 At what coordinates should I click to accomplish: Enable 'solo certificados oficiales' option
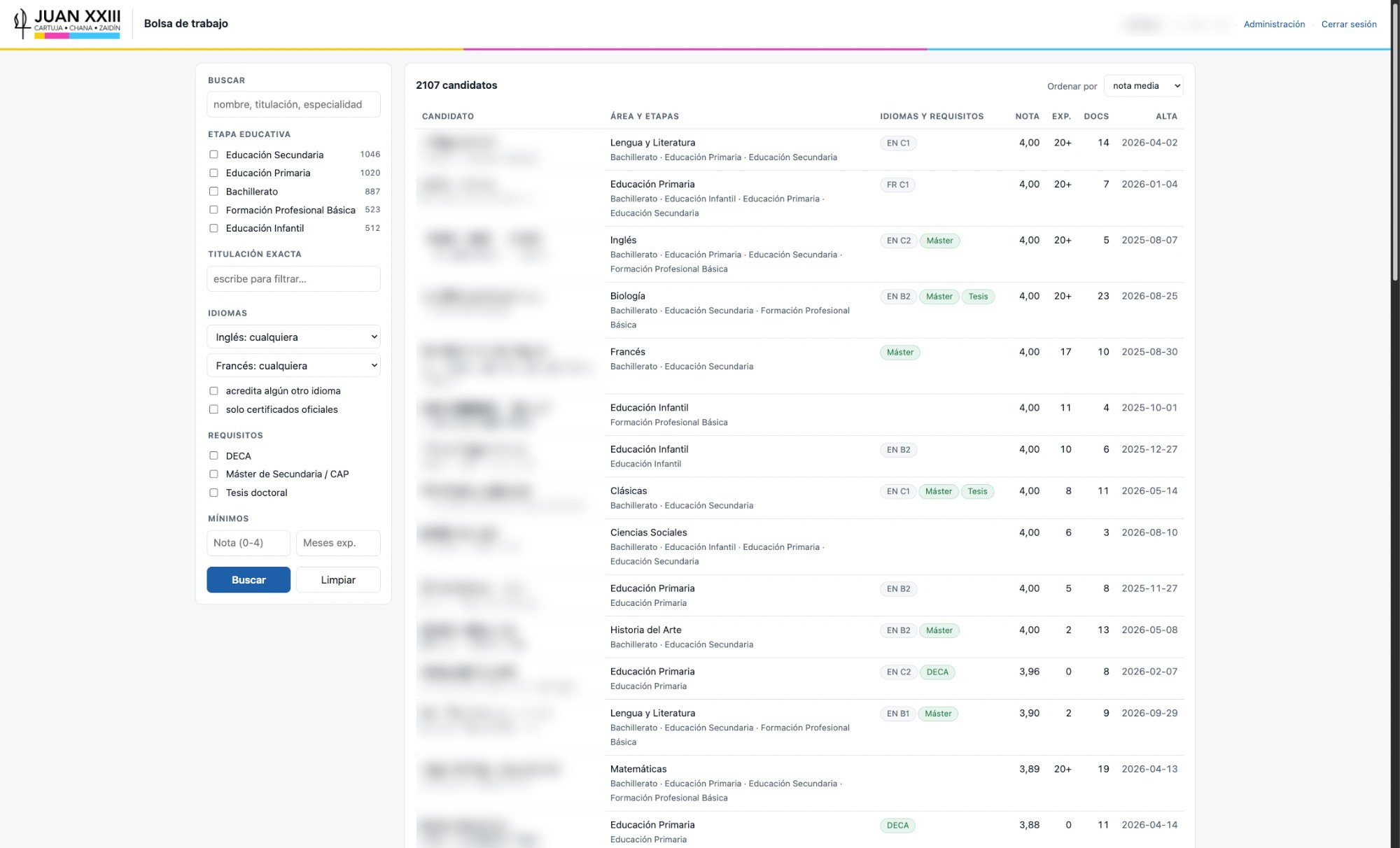(x=213, y=409)
